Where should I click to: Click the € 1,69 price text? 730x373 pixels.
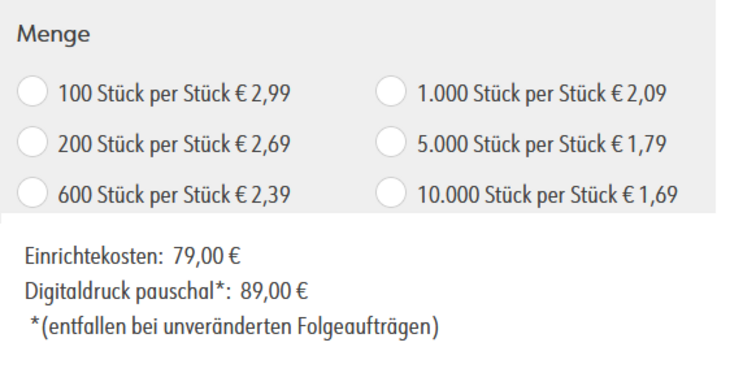coord(651,194)
